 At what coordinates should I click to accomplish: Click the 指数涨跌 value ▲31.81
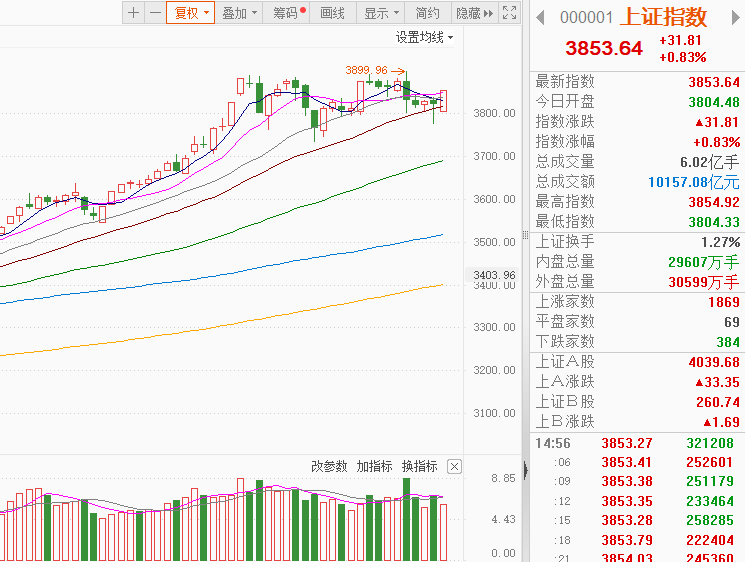[x=717, y=122]
